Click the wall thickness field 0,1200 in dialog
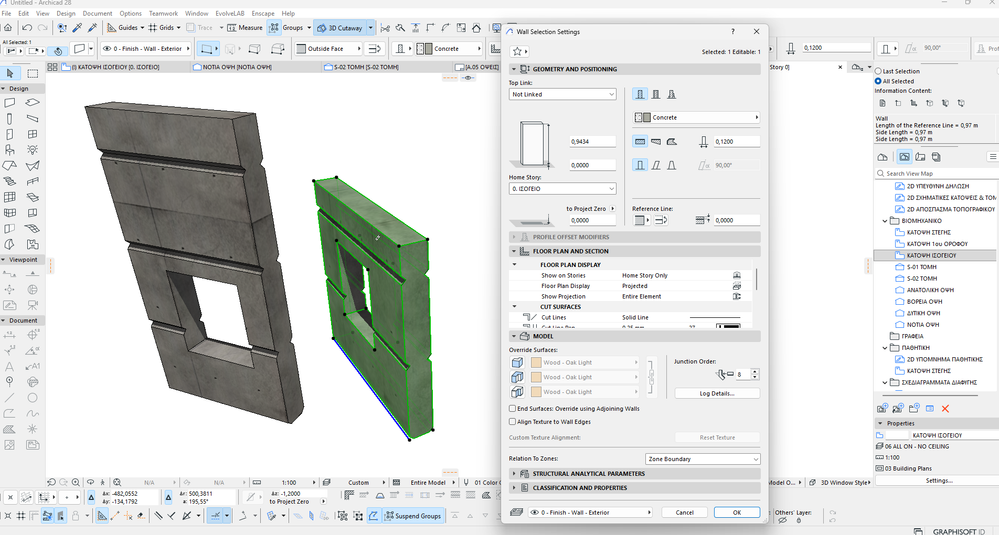This screenshot has height=535, width=999. coord(737,141)
